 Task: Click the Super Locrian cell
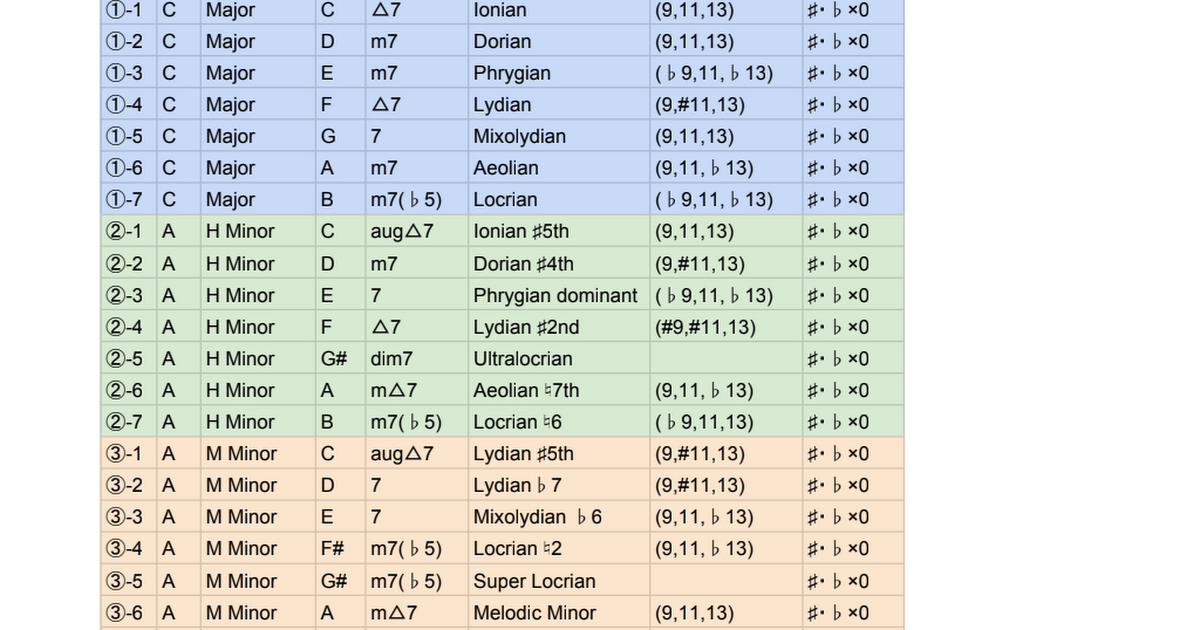557,581
